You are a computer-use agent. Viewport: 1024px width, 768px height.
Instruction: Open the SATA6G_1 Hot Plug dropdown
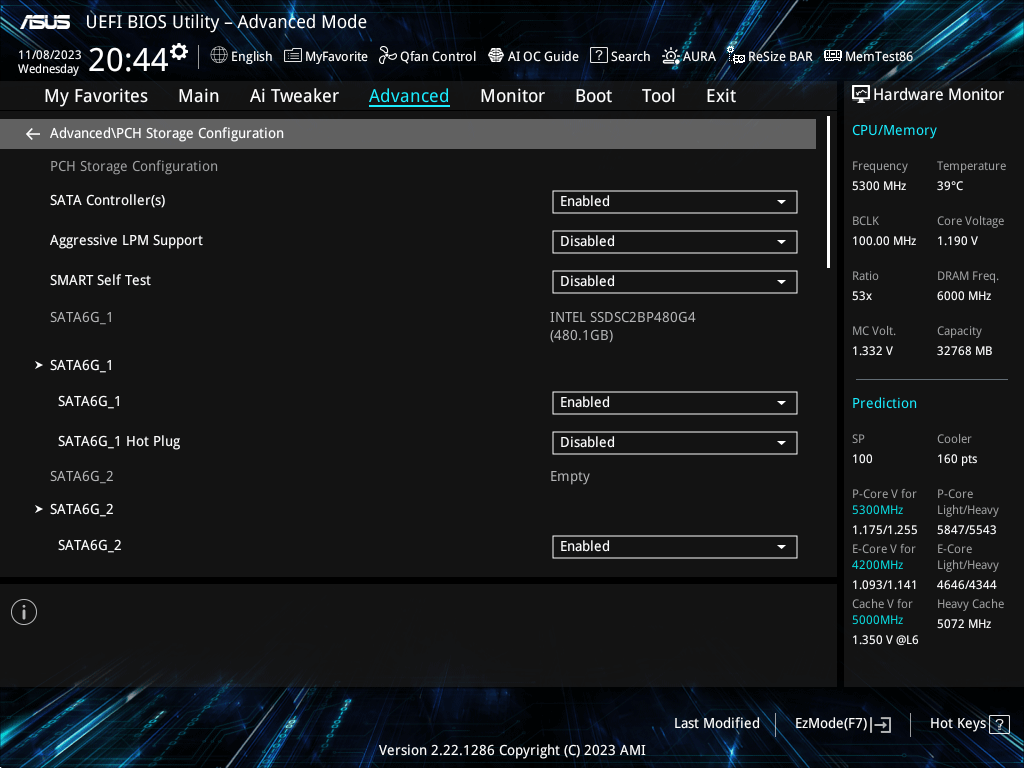(675, 443)
